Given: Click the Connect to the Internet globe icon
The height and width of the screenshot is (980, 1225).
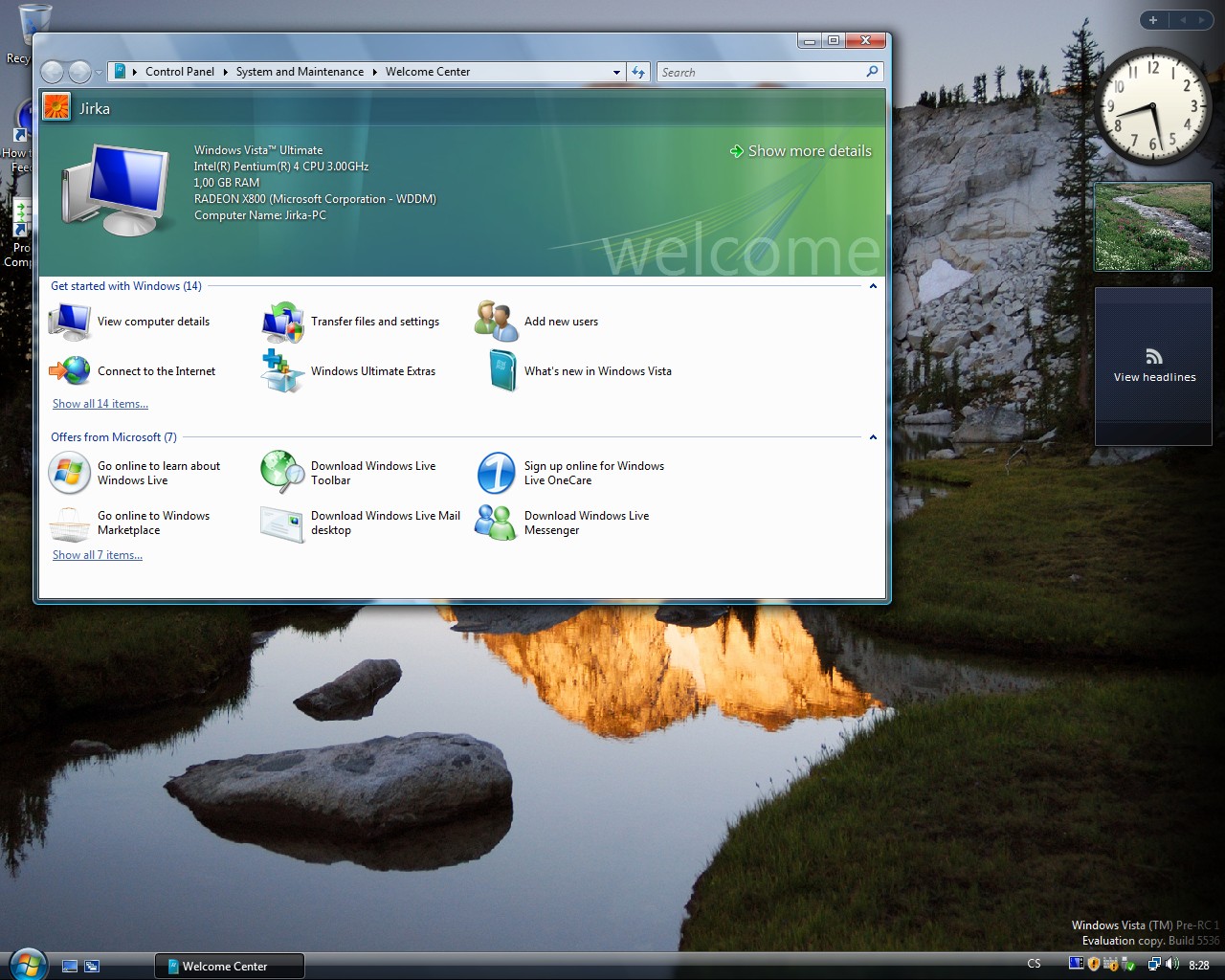Looking at the screenshot, I should pos(70,370).
